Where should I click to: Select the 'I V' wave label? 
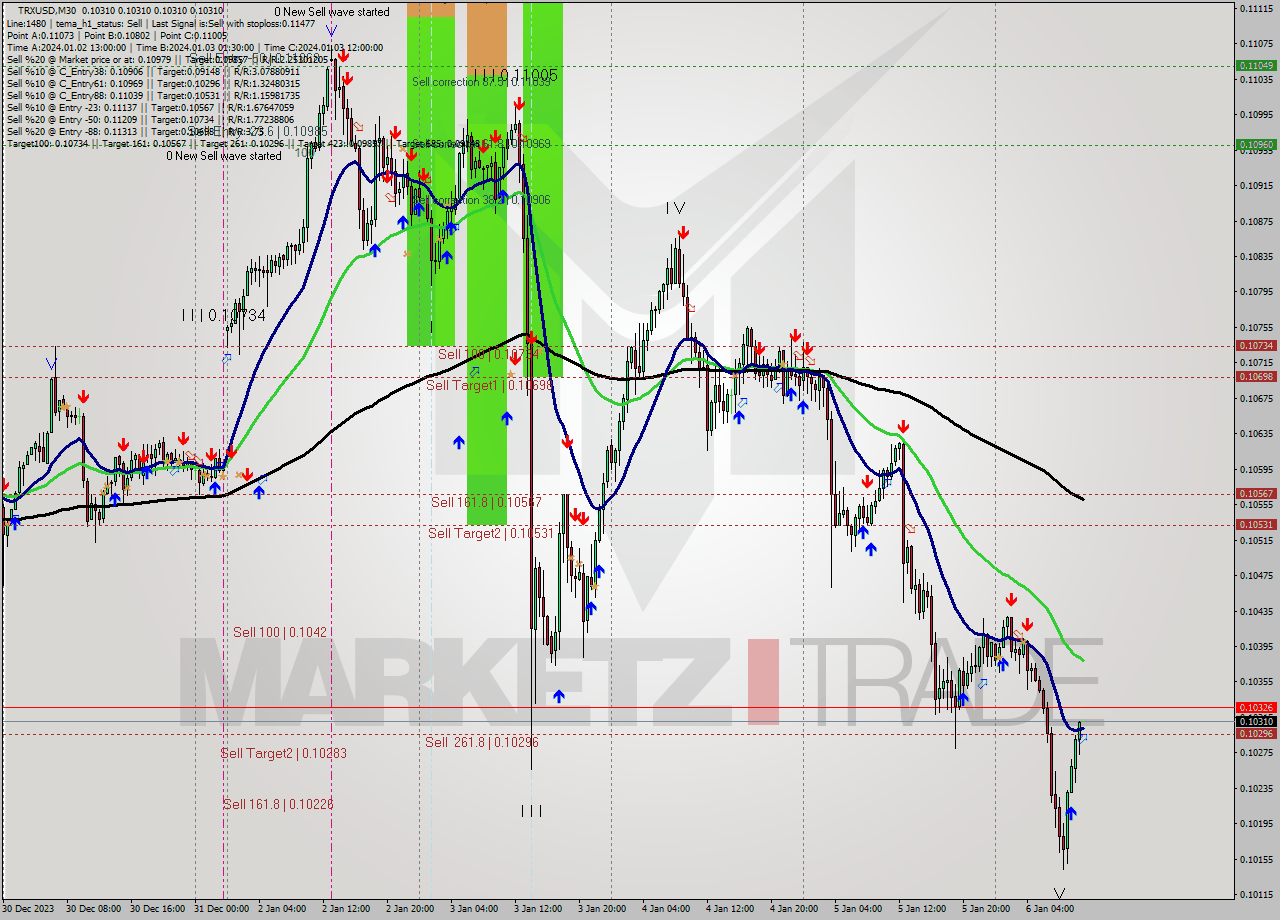[676, 208]
